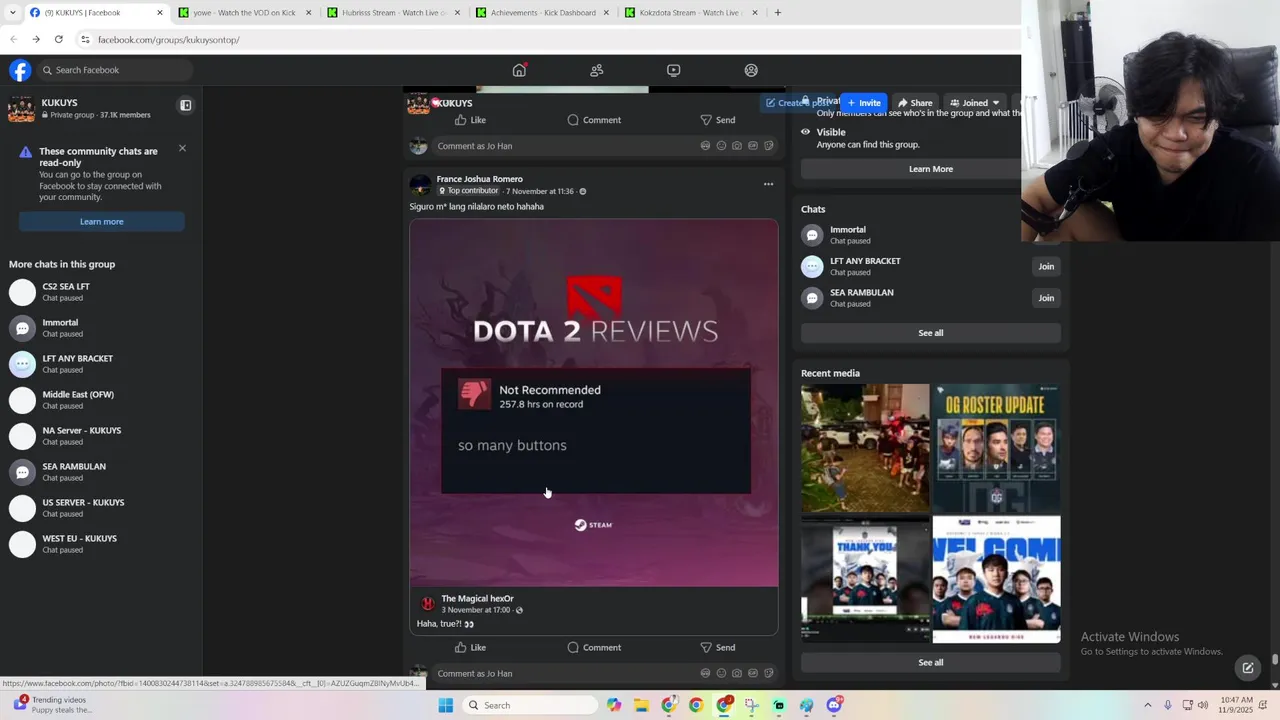The height and width of the screenshot is (720, 1280).
Task: Open the Video icon in Facebook navigation
Action: coord(673,70)
